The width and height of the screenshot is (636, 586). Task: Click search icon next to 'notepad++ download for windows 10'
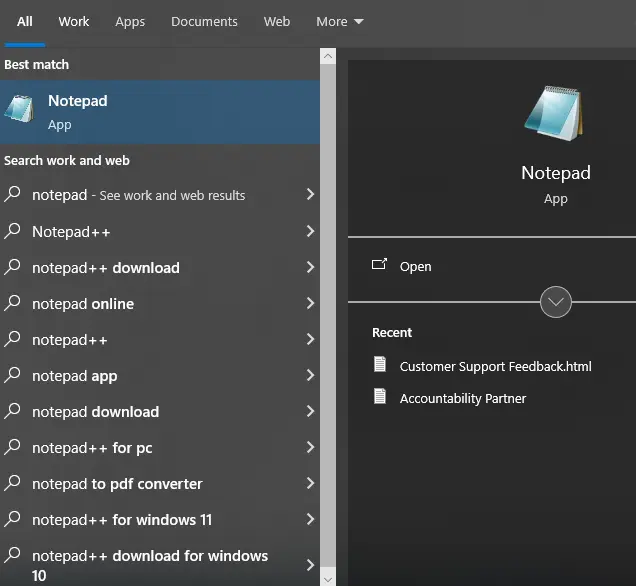(12, 555)
